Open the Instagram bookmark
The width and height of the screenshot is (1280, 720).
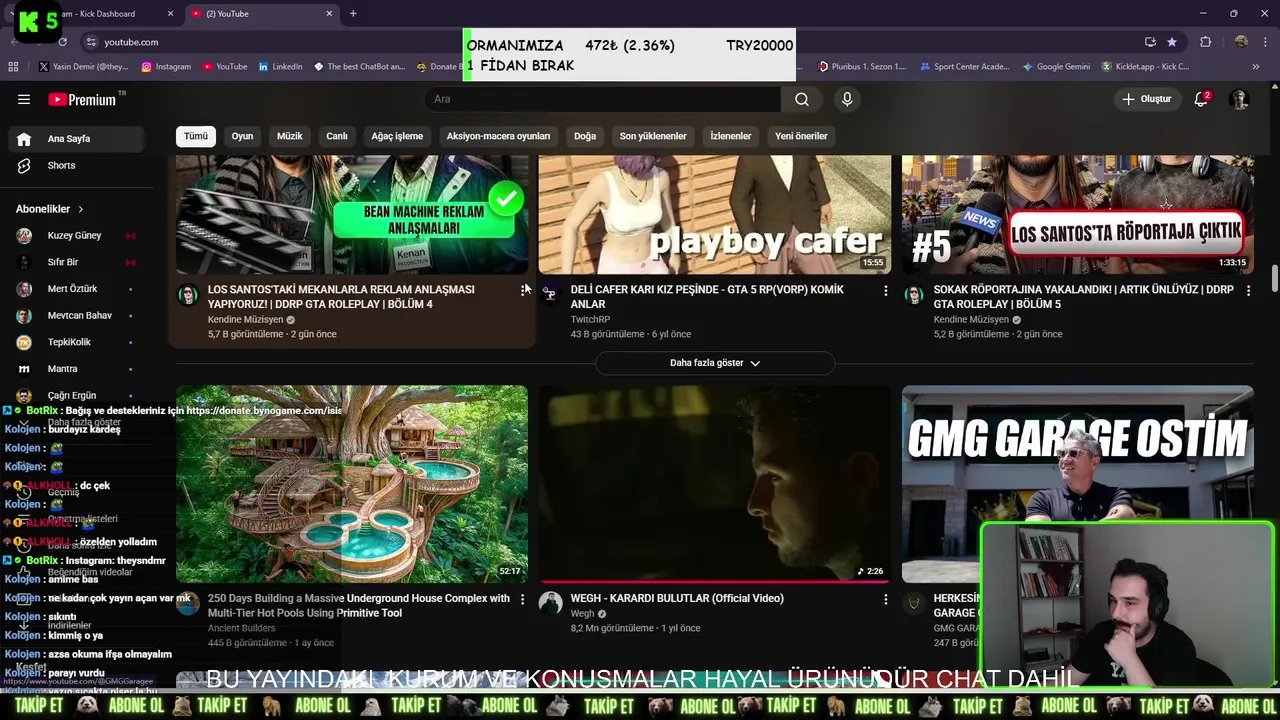click(x=166, y=67)
